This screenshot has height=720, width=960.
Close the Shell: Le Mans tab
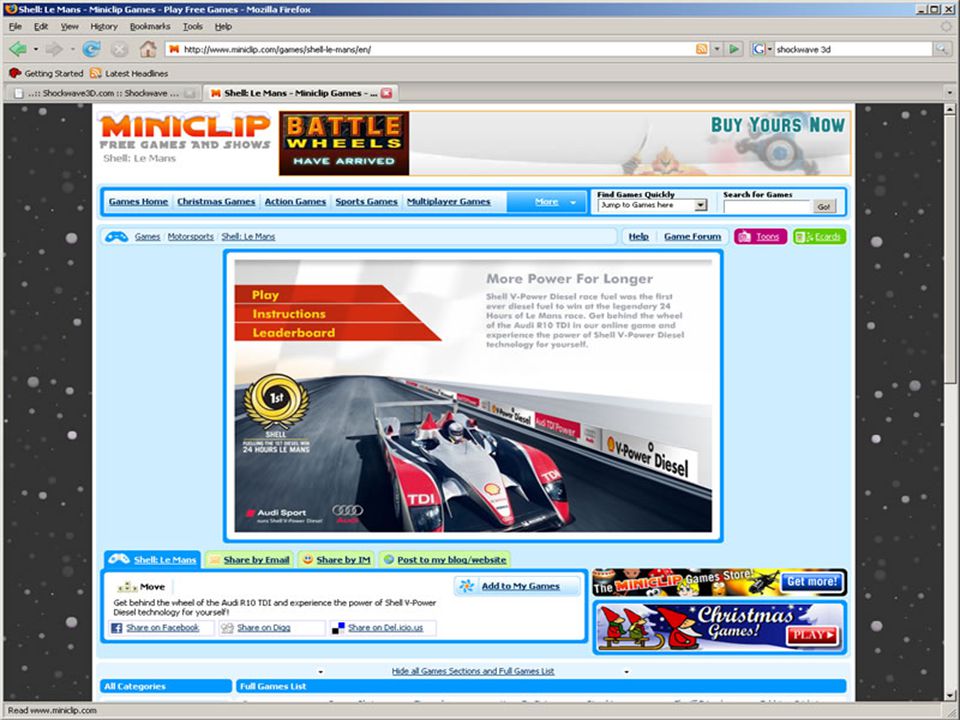(386, 93)
